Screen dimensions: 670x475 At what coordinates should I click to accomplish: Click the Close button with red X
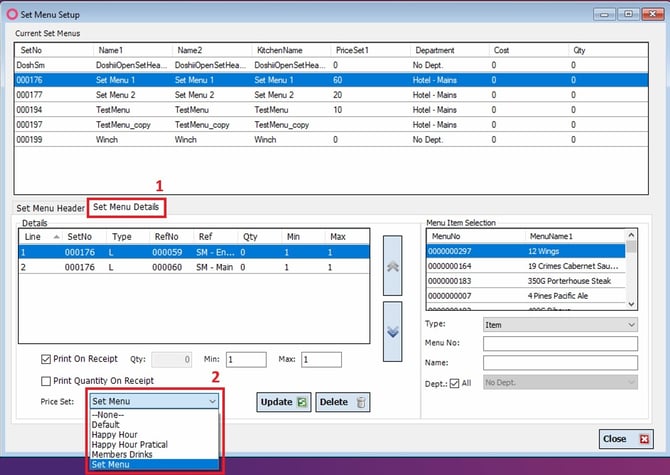pyautogui.click(x=626, y=439)
